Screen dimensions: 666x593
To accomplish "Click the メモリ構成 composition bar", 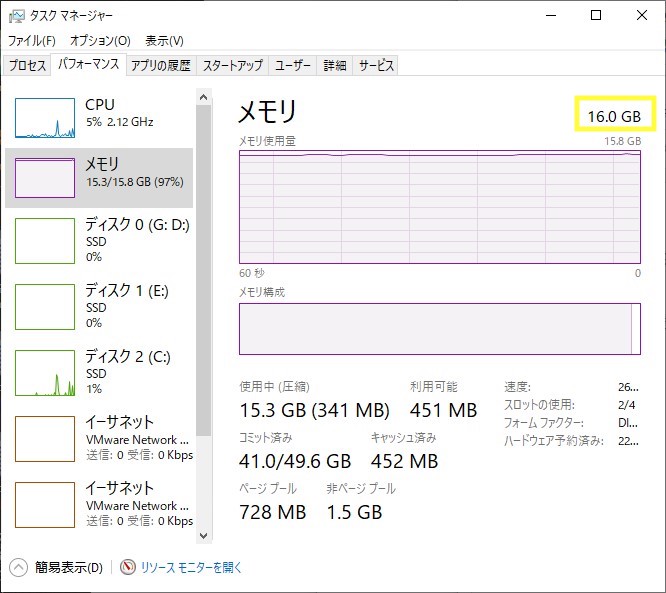I will 440,329.
